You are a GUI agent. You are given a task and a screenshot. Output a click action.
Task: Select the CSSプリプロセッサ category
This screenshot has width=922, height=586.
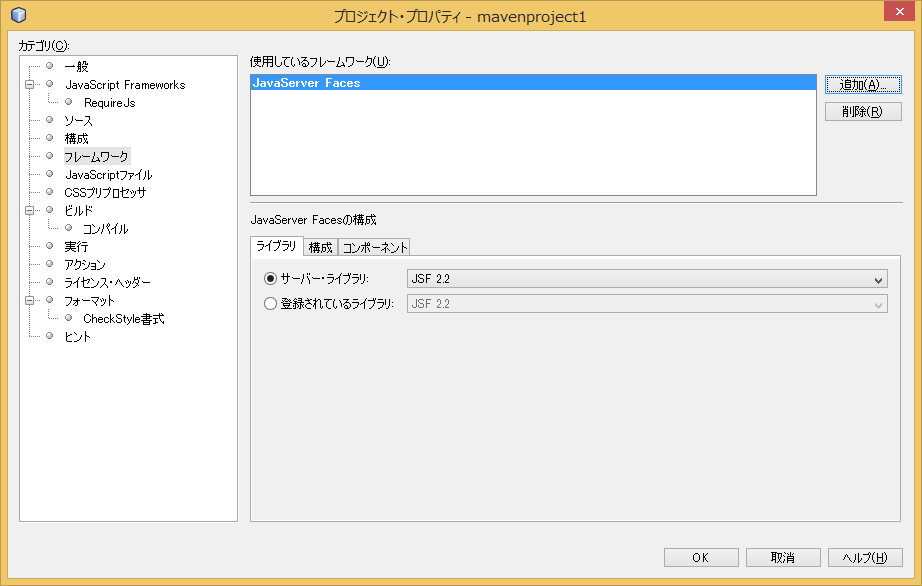[104, 191]
